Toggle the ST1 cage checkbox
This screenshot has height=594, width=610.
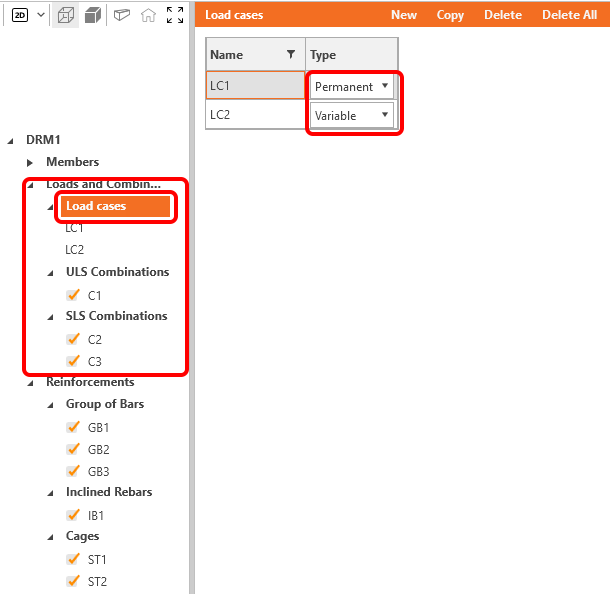pyautogui.click(x=73, y=559)
